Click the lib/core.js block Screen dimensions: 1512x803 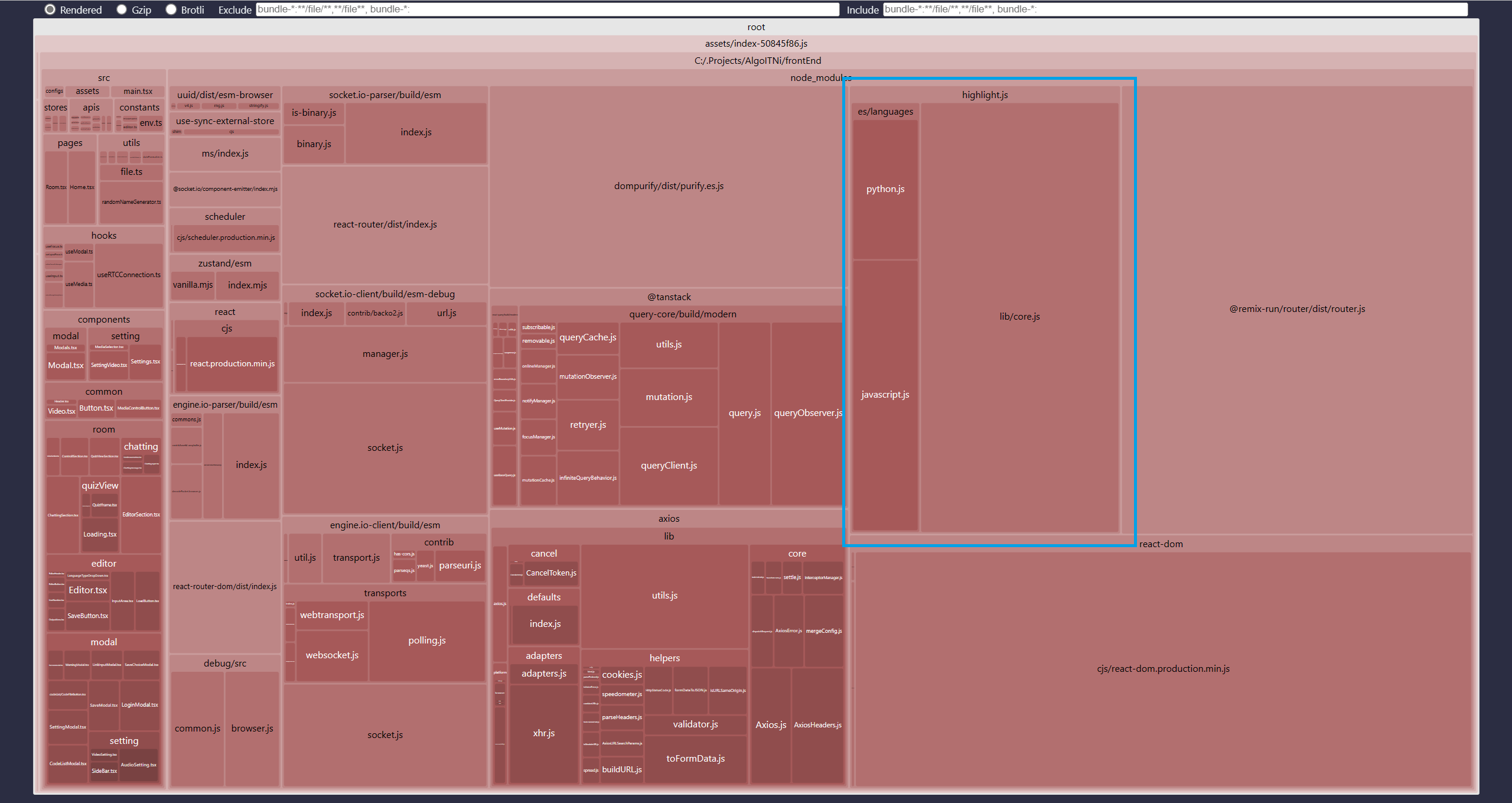[x=1019, y=317]
